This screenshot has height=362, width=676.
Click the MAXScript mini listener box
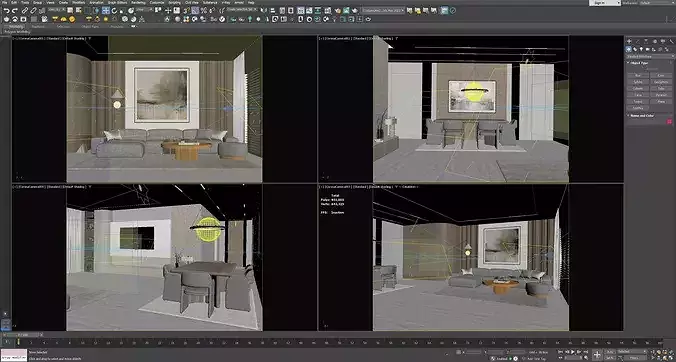[x=14, y=355]
